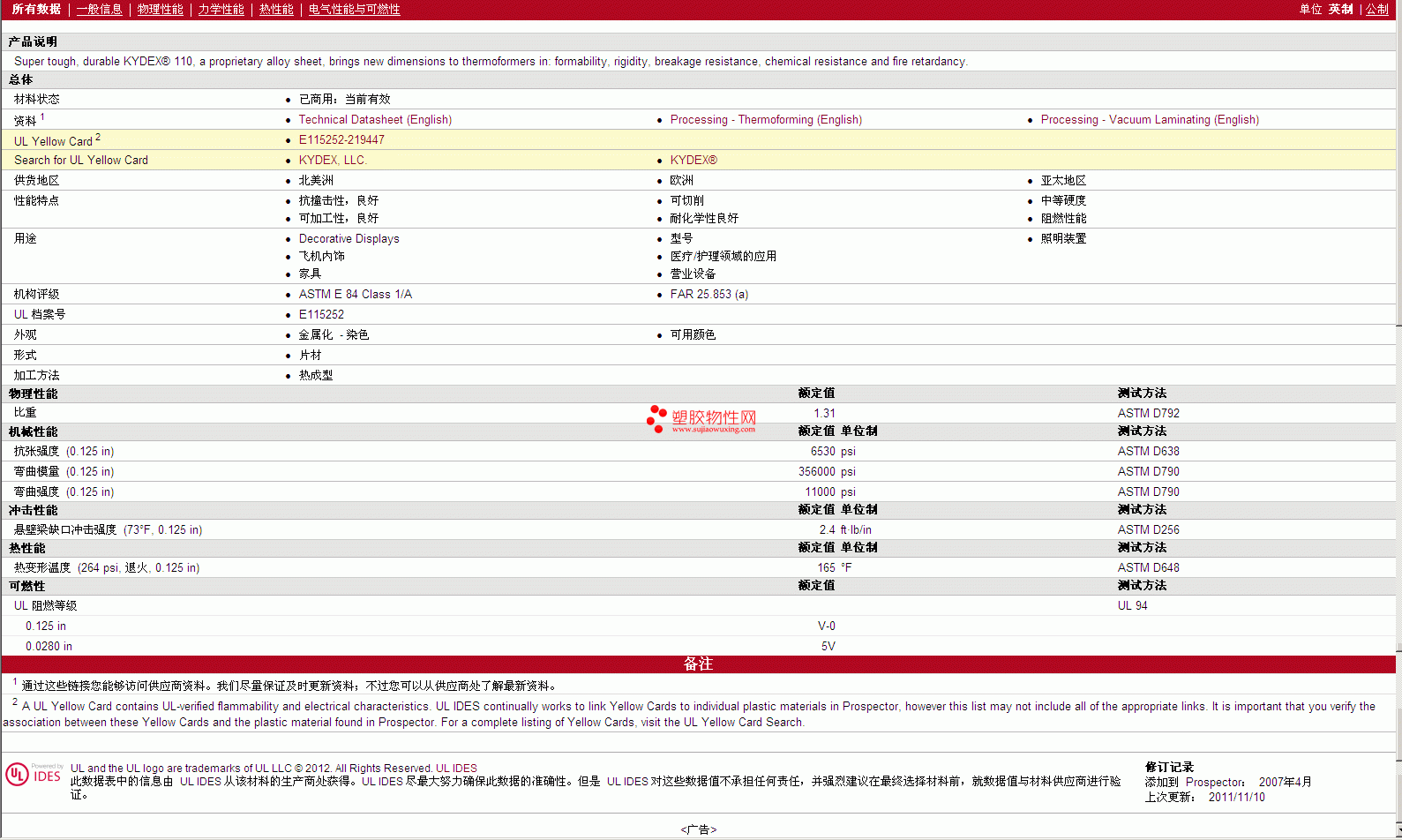The image size is (1402, 840).
Task: Switch to the 物理性能 tab
Action: [160, 9]
